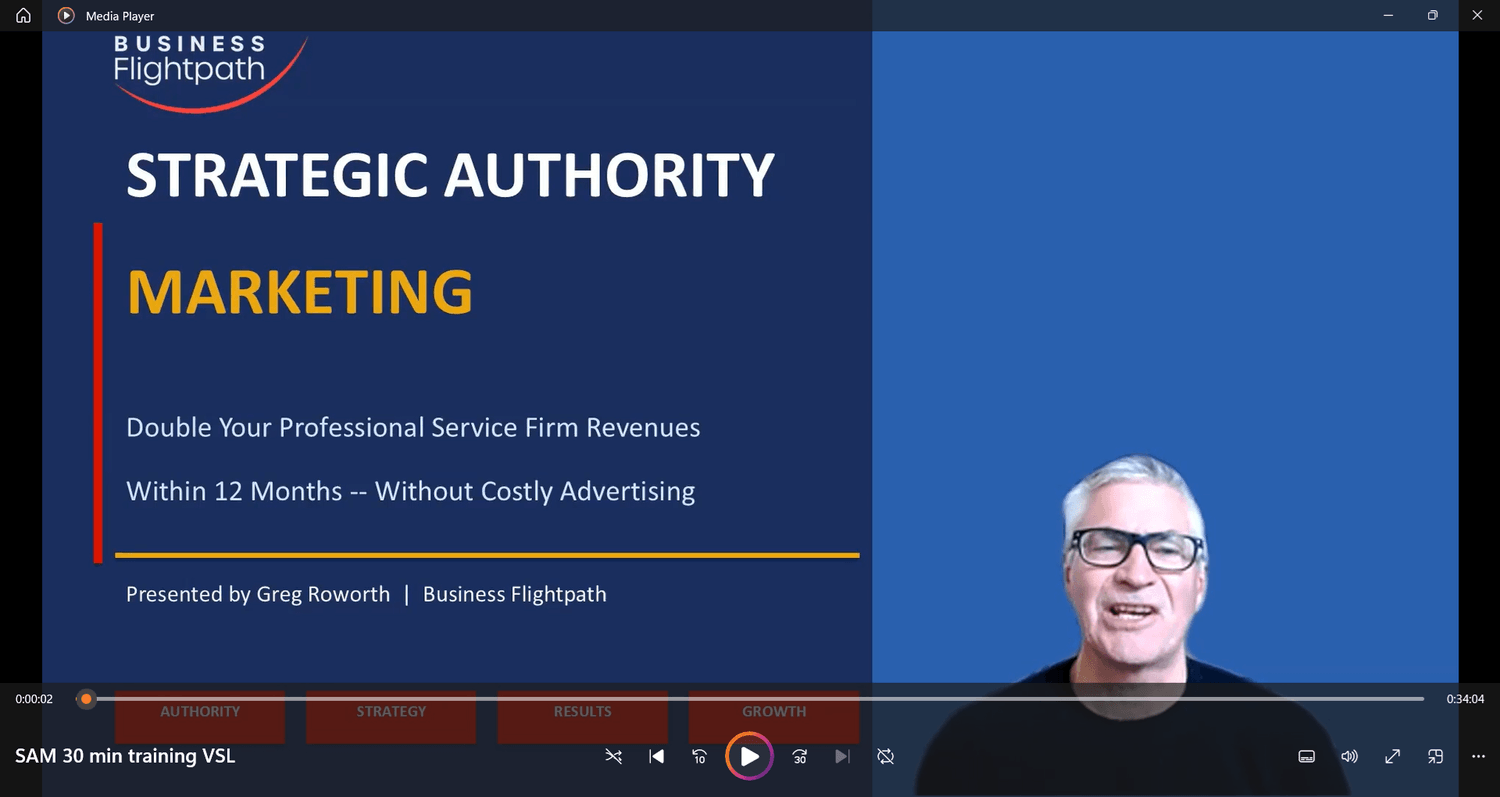Skip back 10 seconds
Screen dimensions: 1500x797
tap(700, 757)
